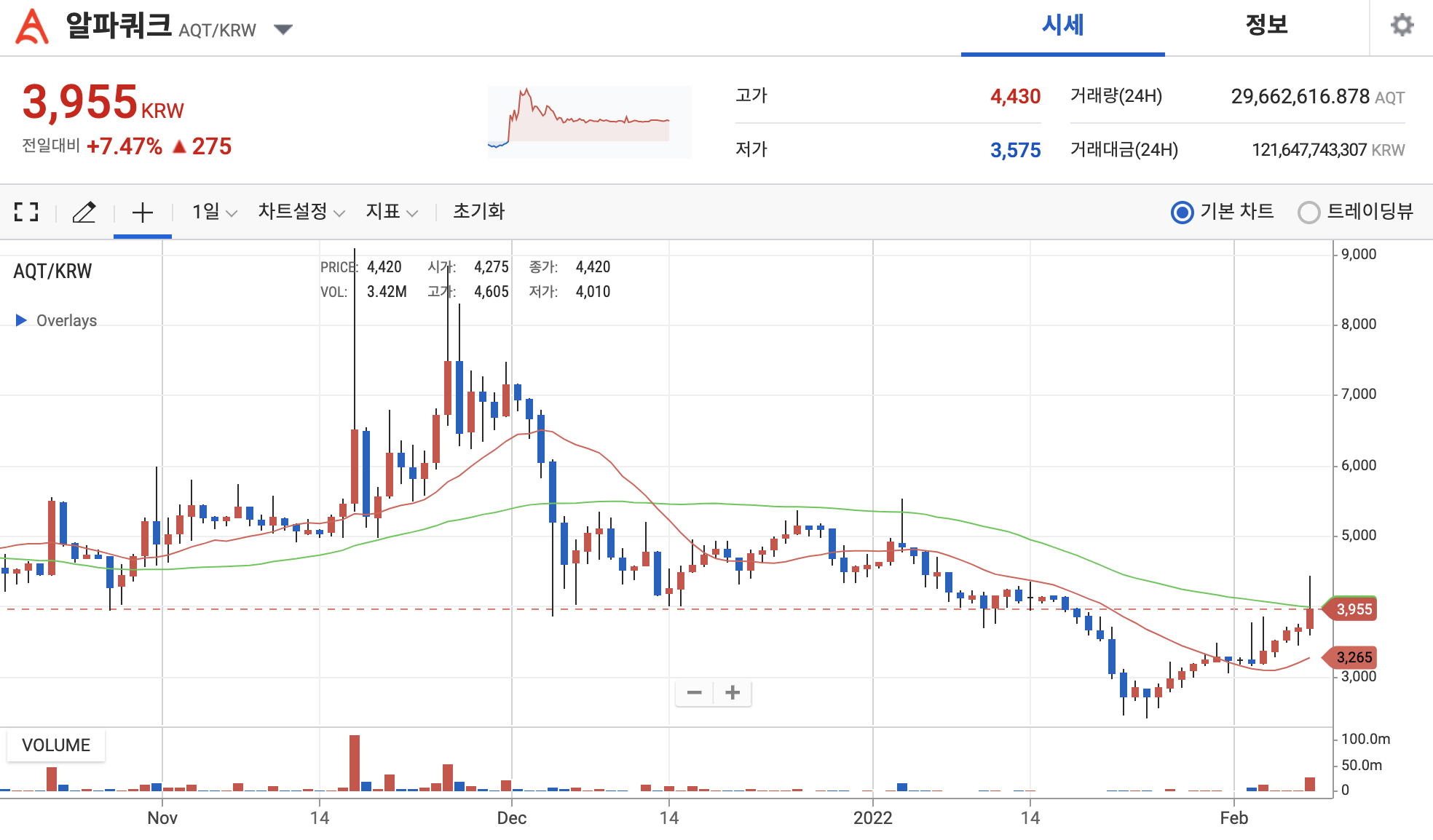This screenshot has width=1433, height=840.
Task: Open the AQT/KRW market selector arrow
Action: (283, 29)
